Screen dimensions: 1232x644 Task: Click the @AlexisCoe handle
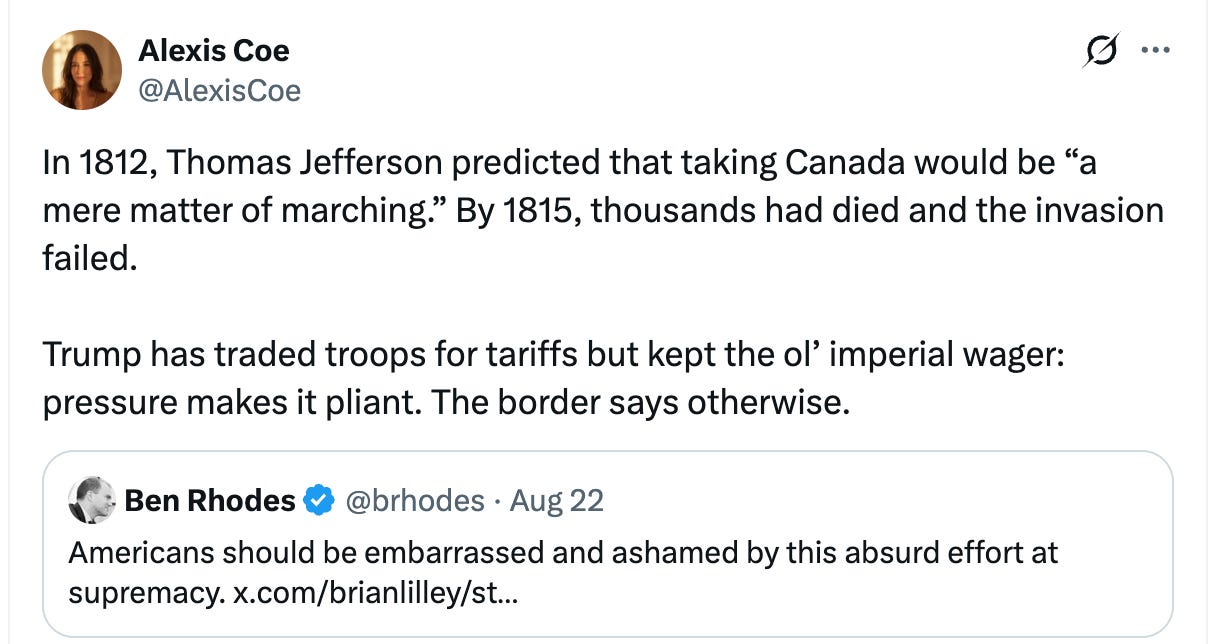(x=219, y=90)
